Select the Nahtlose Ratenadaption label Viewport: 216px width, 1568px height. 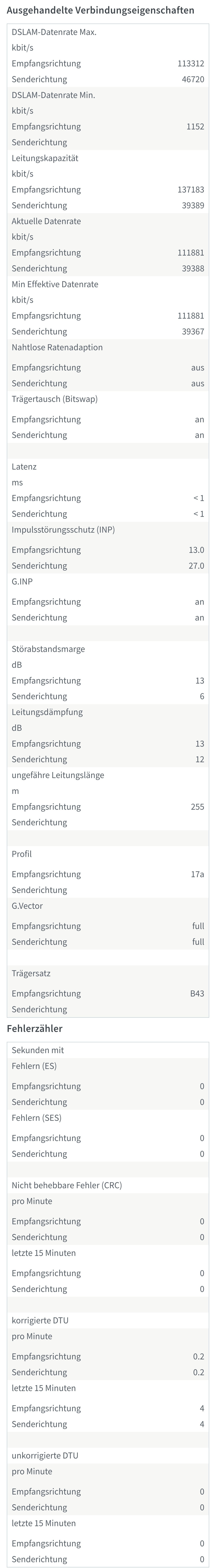click(57, 347)
